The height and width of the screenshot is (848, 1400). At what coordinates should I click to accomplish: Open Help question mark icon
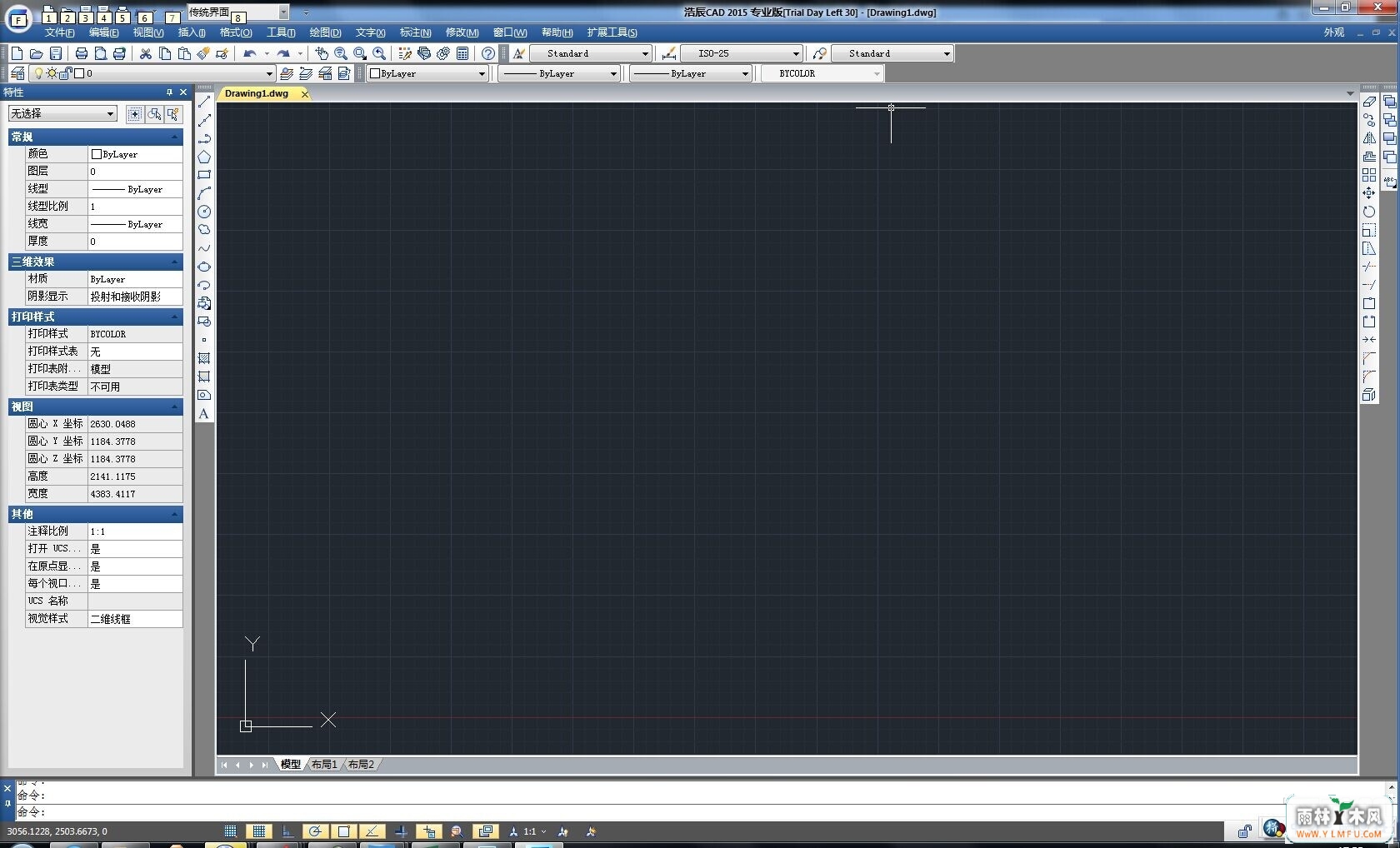tap(488, 53)
